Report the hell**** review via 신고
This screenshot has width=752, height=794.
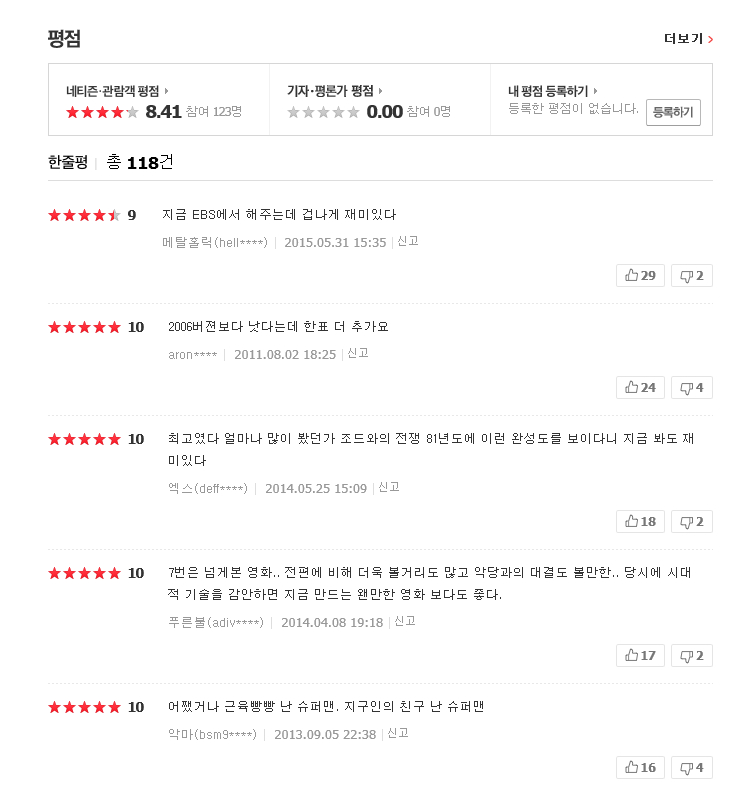pos(408,242)
